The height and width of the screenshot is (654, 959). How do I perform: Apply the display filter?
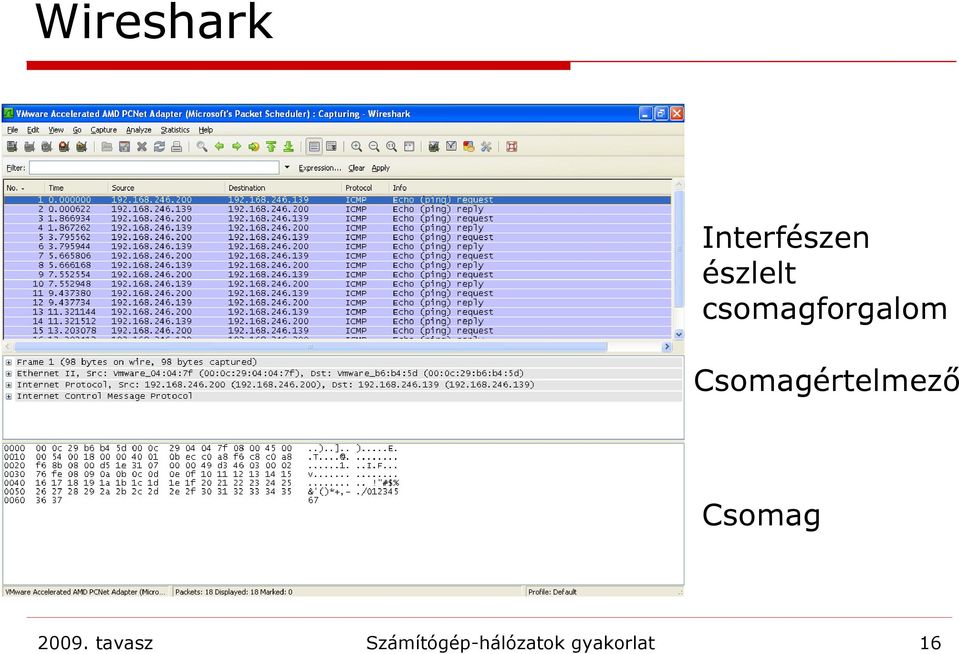[x=380, y=168]
